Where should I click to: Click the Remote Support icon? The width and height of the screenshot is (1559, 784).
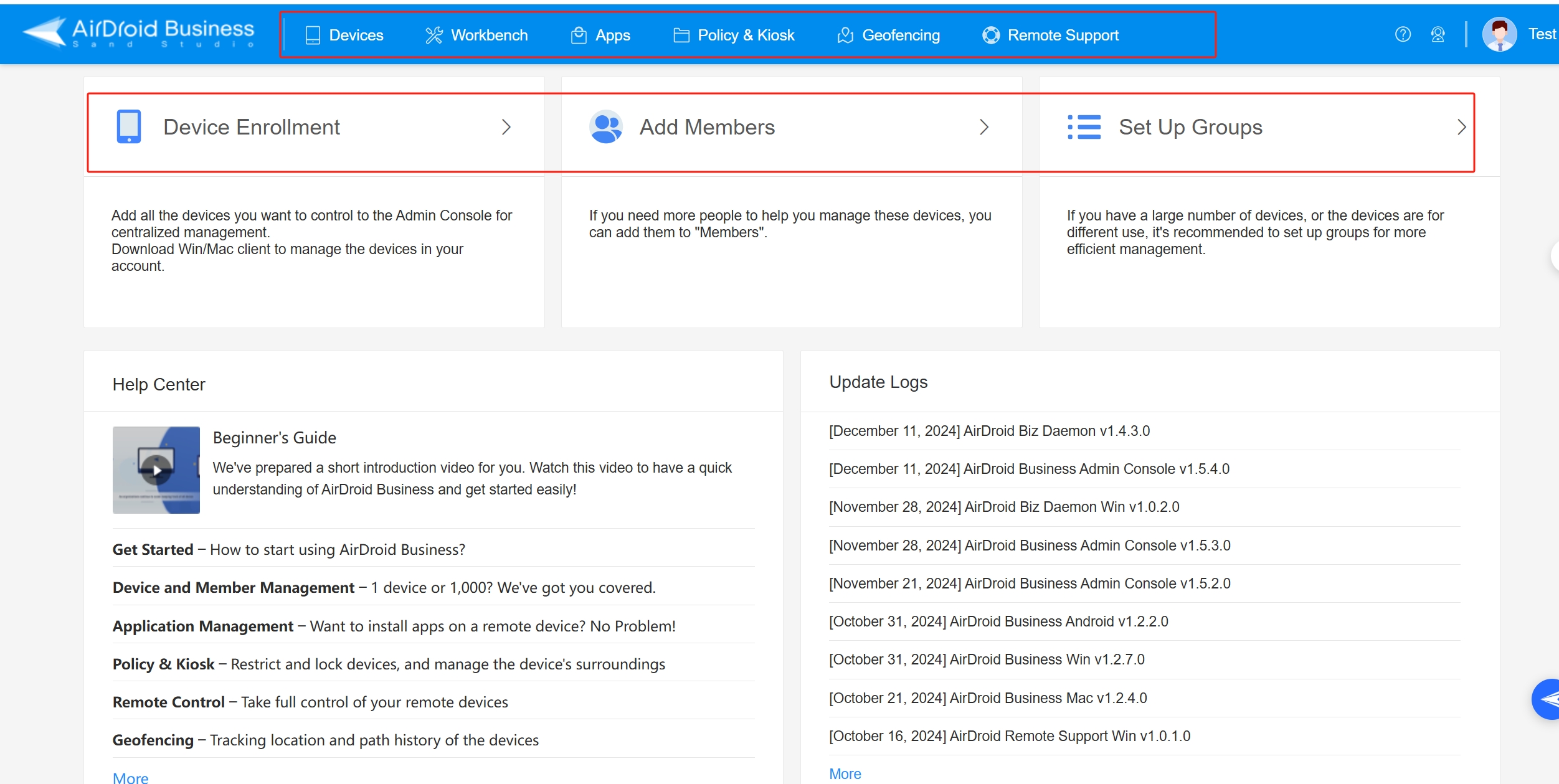[991, 35]
